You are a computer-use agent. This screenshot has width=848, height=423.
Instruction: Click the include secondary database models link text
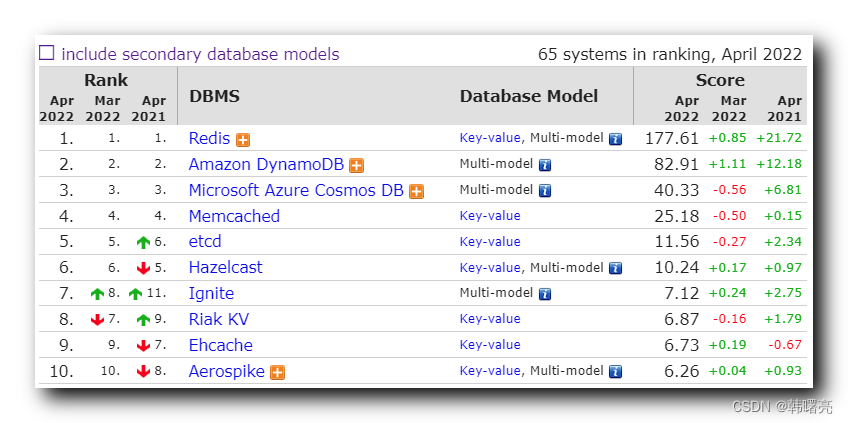(x=200, y=54)
